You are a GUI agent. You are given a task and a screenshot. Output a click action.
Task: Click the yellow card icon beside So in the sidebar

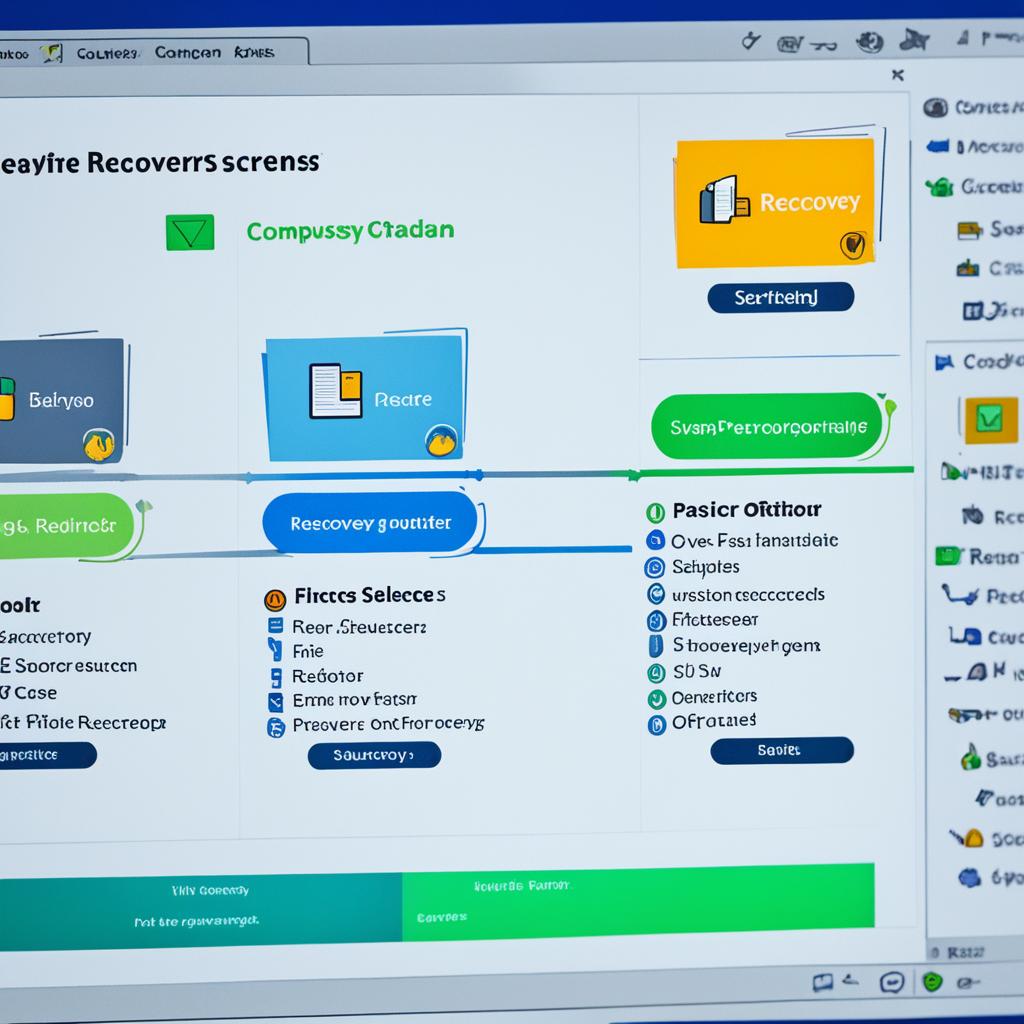[x=969, y=230]
